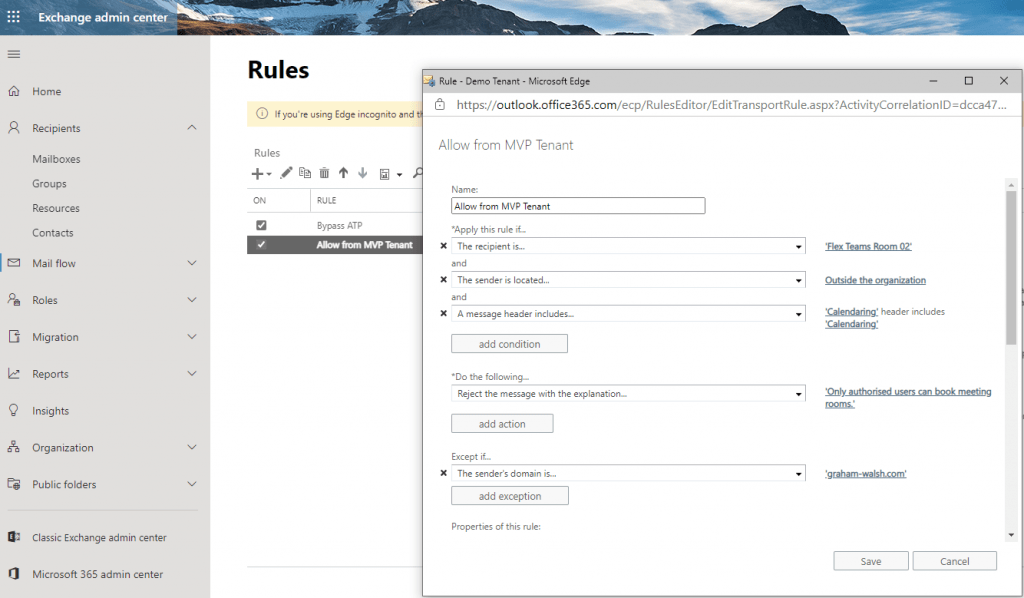Image resolution: width=1024 pixels, height=598 pixels.
Task: Click the rule dialog vertical scrollbar
Action: [x=1011, y=267]
